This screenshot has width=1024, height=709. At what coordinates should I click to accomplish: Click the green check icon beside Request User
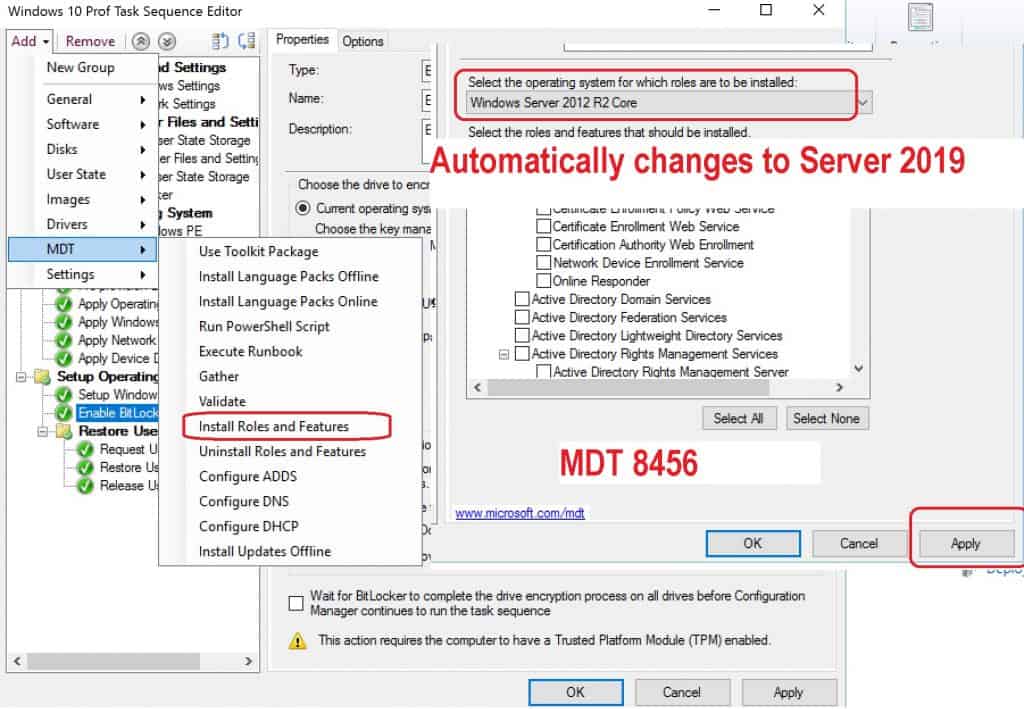click(x=85, y=449)
